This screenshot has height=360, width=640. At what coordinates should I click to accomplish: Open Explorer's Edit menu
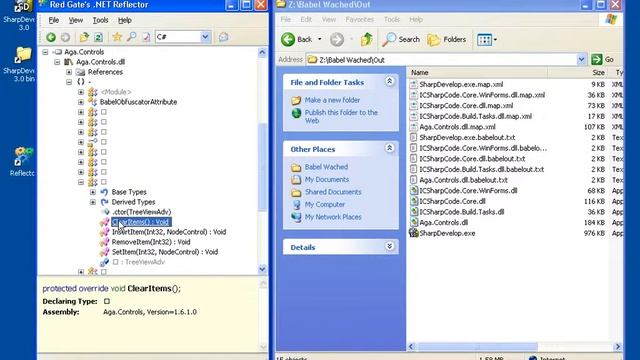[x=306, y=19]
